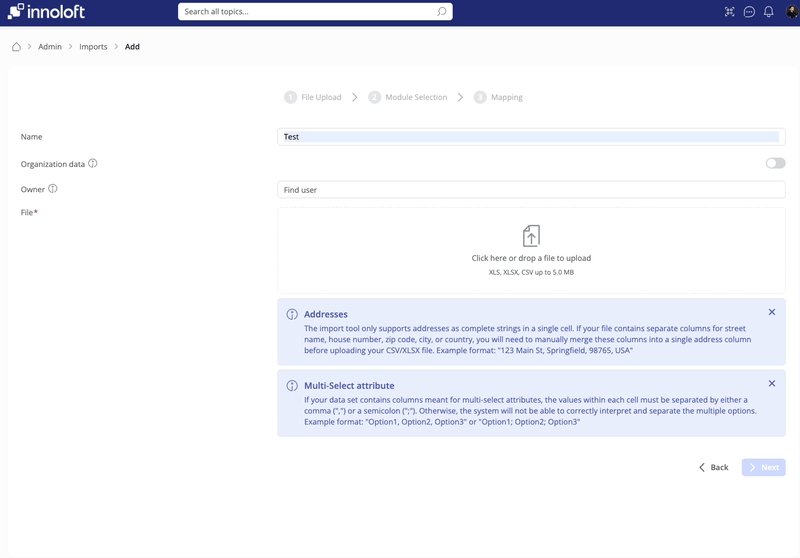Click the Organization data info icon

tap(93, 163)
